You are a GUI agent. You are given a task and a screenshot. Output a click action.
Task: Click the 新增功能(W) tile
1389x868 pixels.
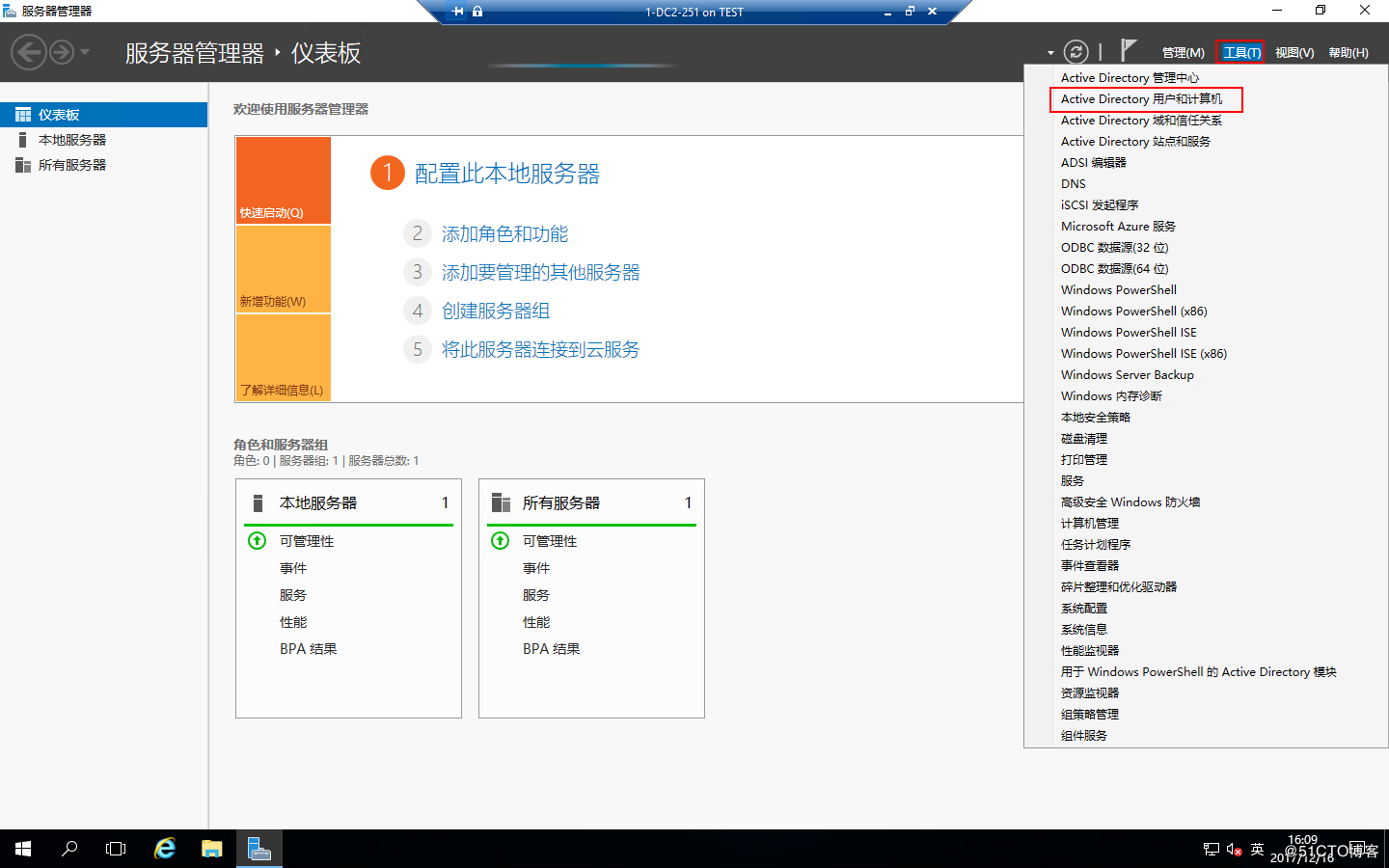click(284, 269)
